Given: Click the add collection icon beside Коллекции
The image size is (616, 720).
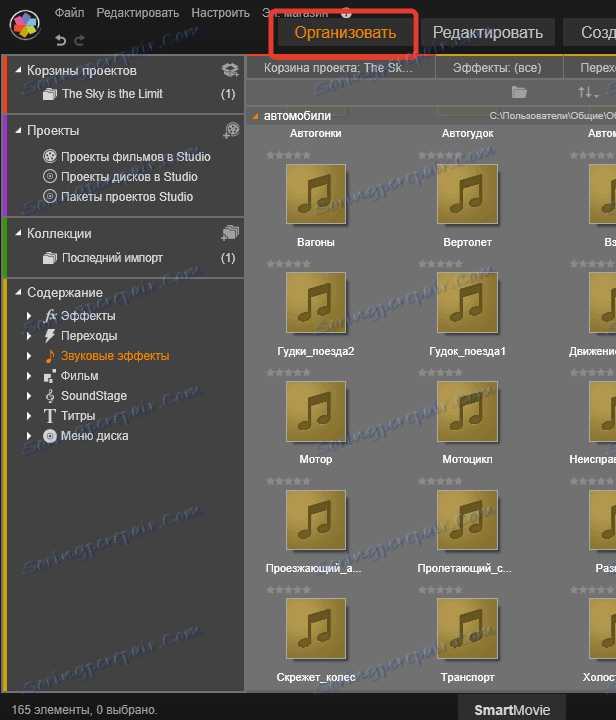Looking at the screenshot, I should pos(230,233).
